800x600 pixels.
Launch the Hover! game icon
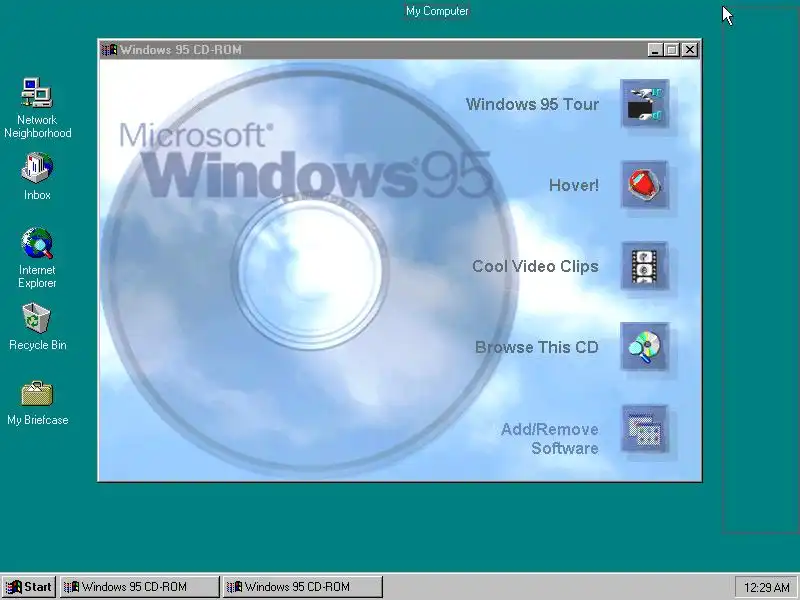pos(644,185)
